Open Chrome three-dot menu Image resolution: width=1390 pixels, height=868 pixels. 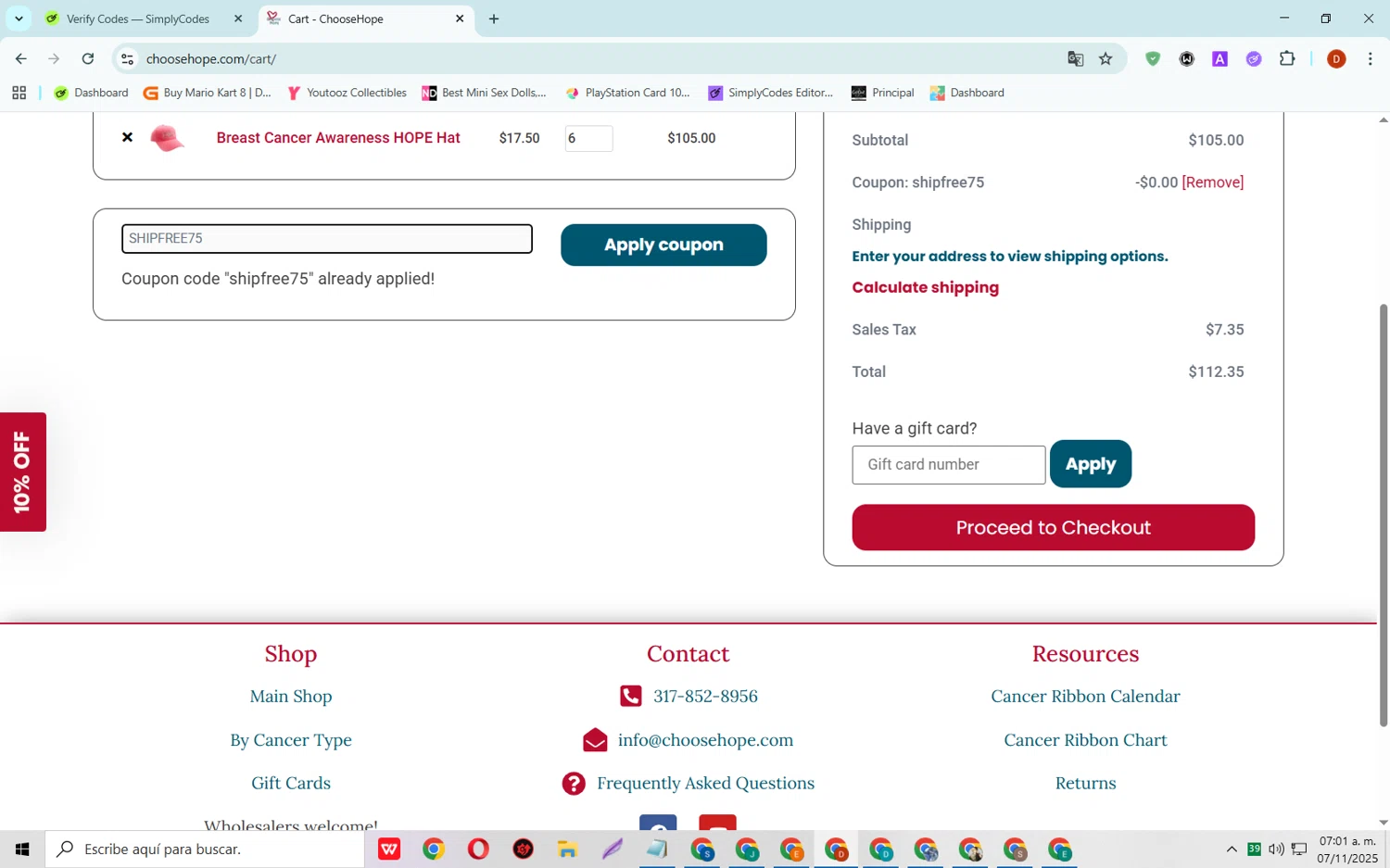coord(1371,58)
